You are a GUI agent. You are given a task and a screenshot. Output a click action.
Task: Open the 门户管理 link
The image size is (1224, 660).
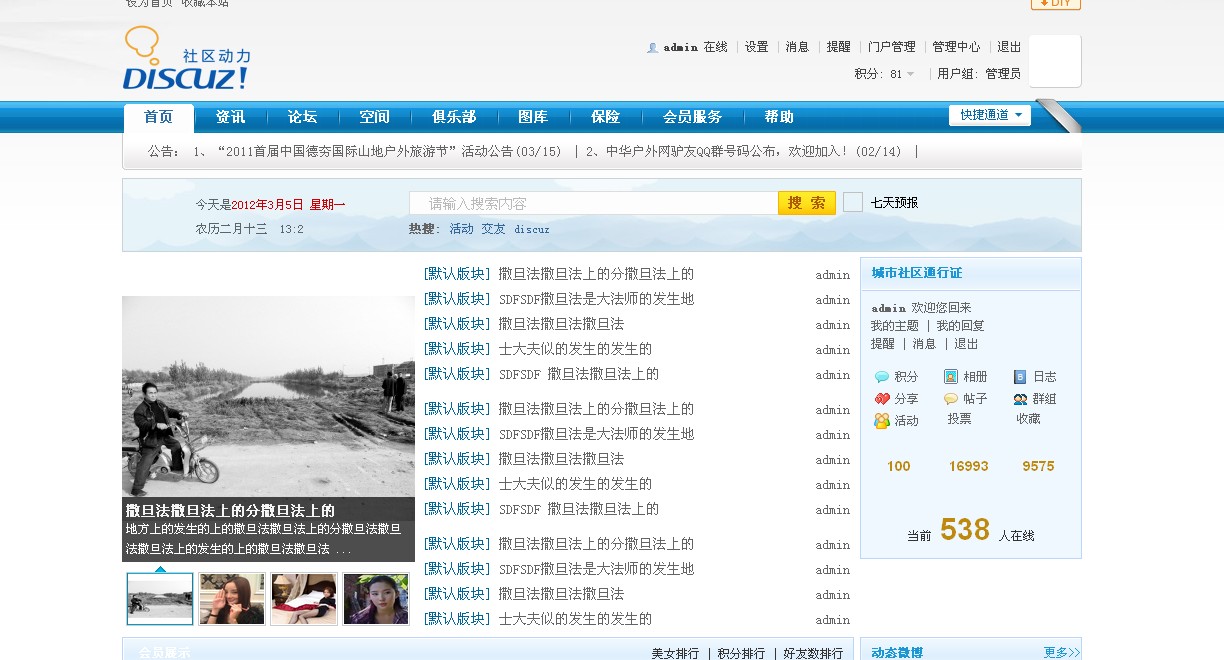(891, 47)
